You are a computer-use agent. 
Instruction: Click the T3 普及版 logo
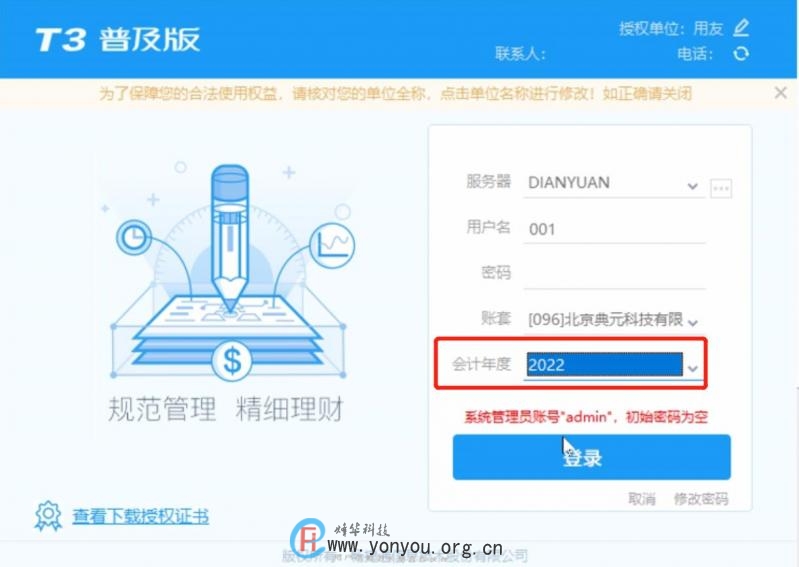tap(118, 39)
